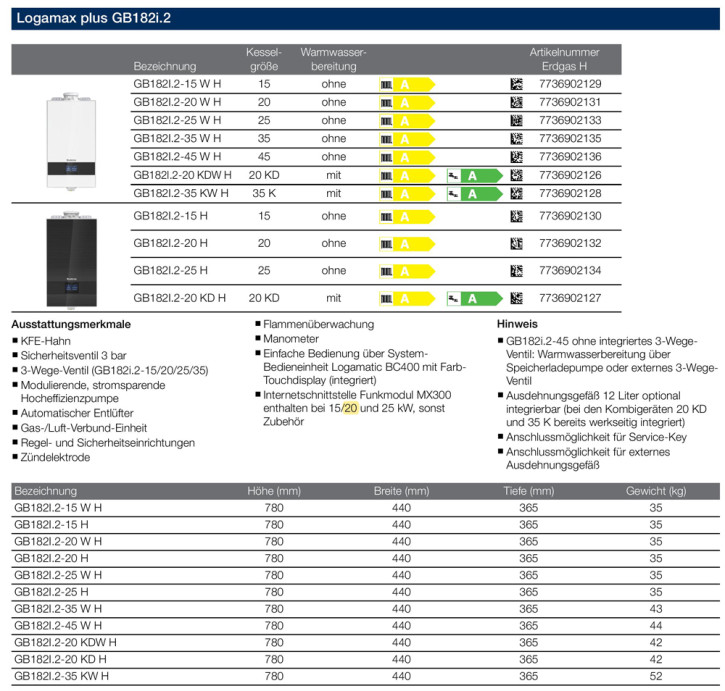Click yellow heating energy label in 7736902126 row
Viewport: 725px width, 691px height.
[x=407, y=176]
